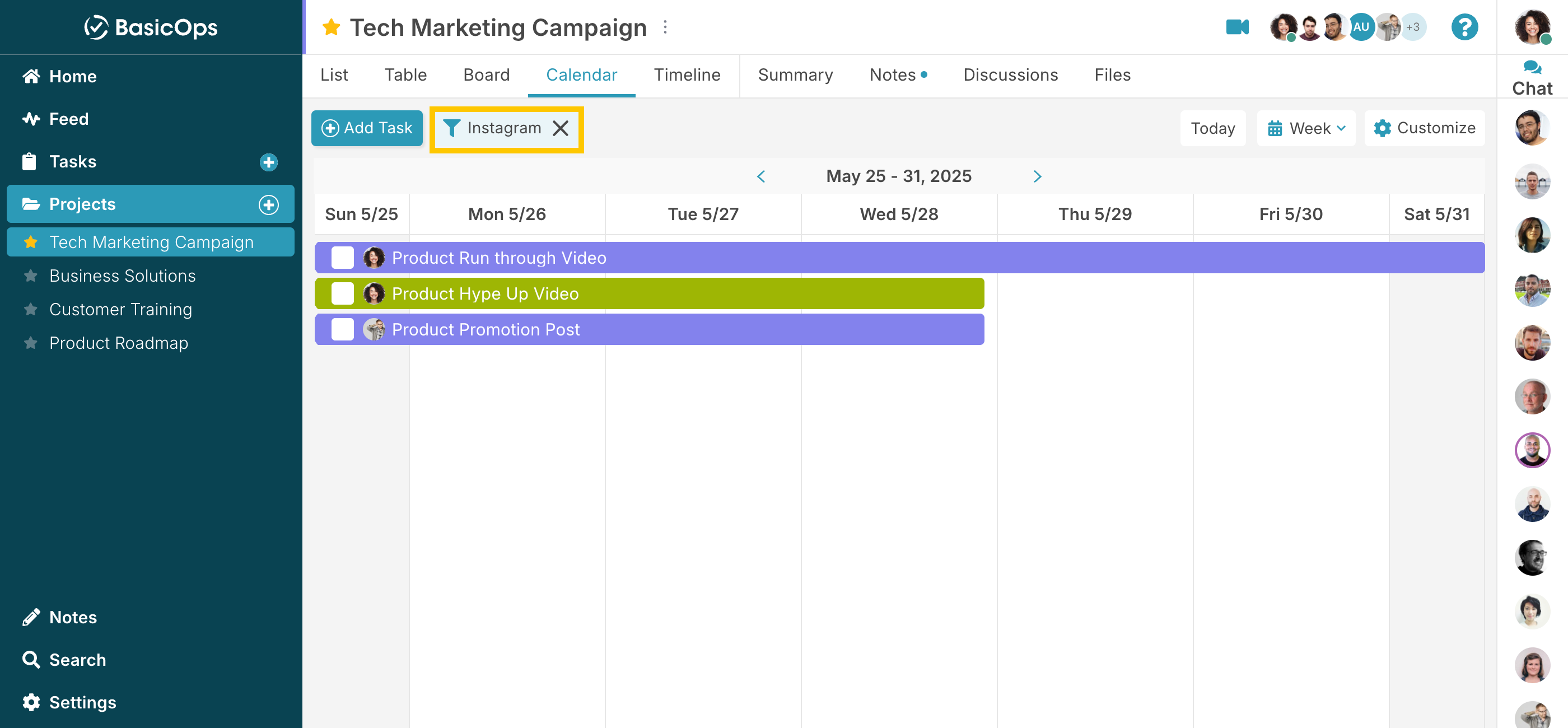This screenshot has height=728, width=1568.
Task: Open the help question mark icon
Action: click(1464, 27)
